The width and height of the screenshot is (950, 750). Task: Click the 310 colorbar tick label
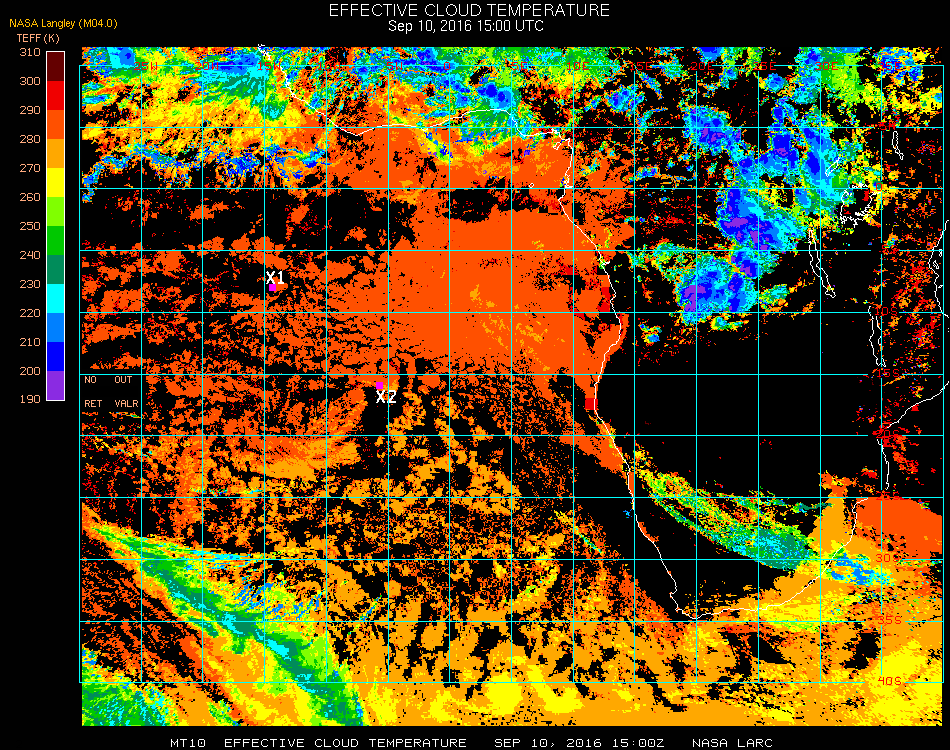click(30, 52)
